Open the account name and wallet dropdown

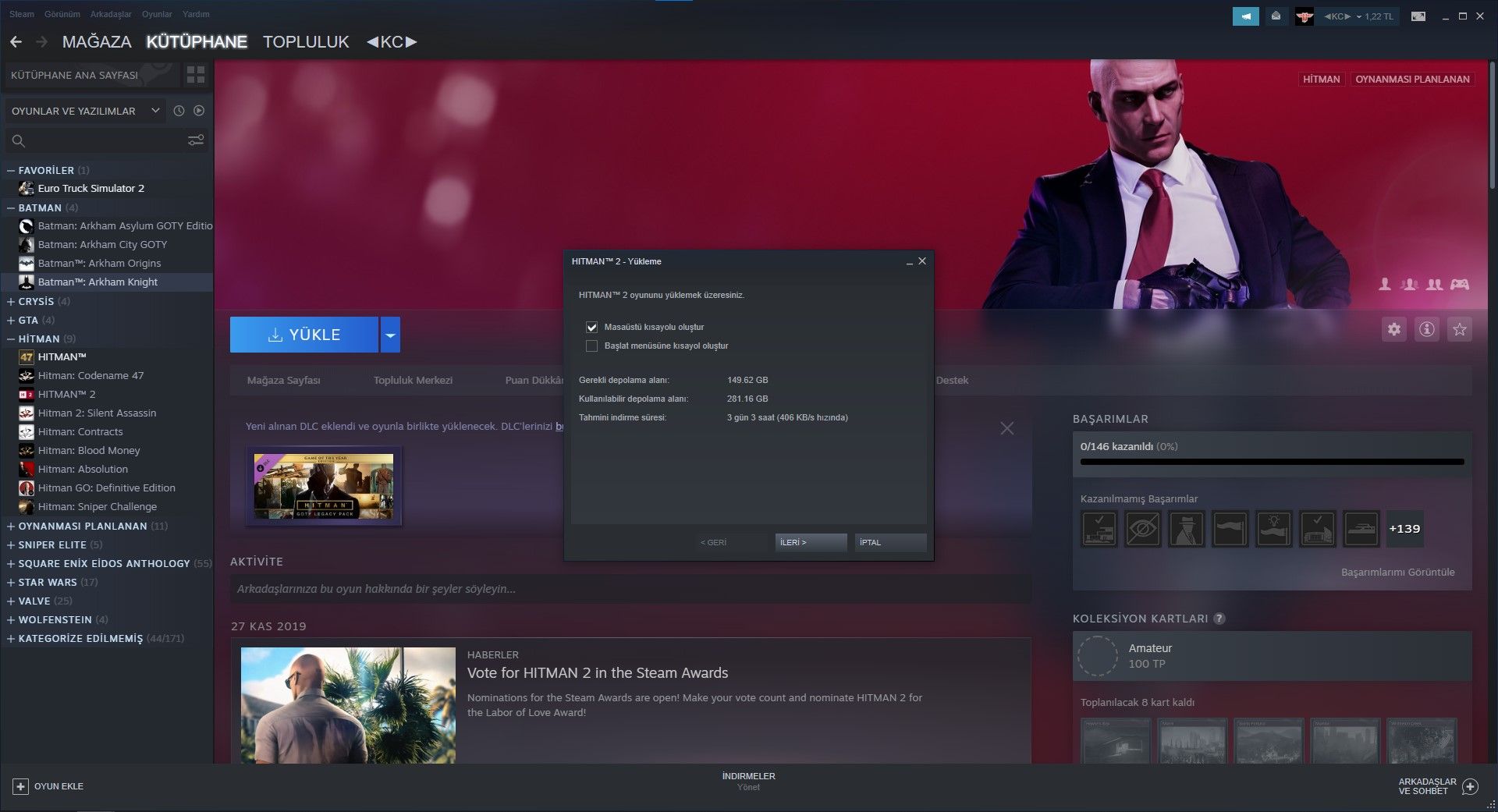(1358, 16)
